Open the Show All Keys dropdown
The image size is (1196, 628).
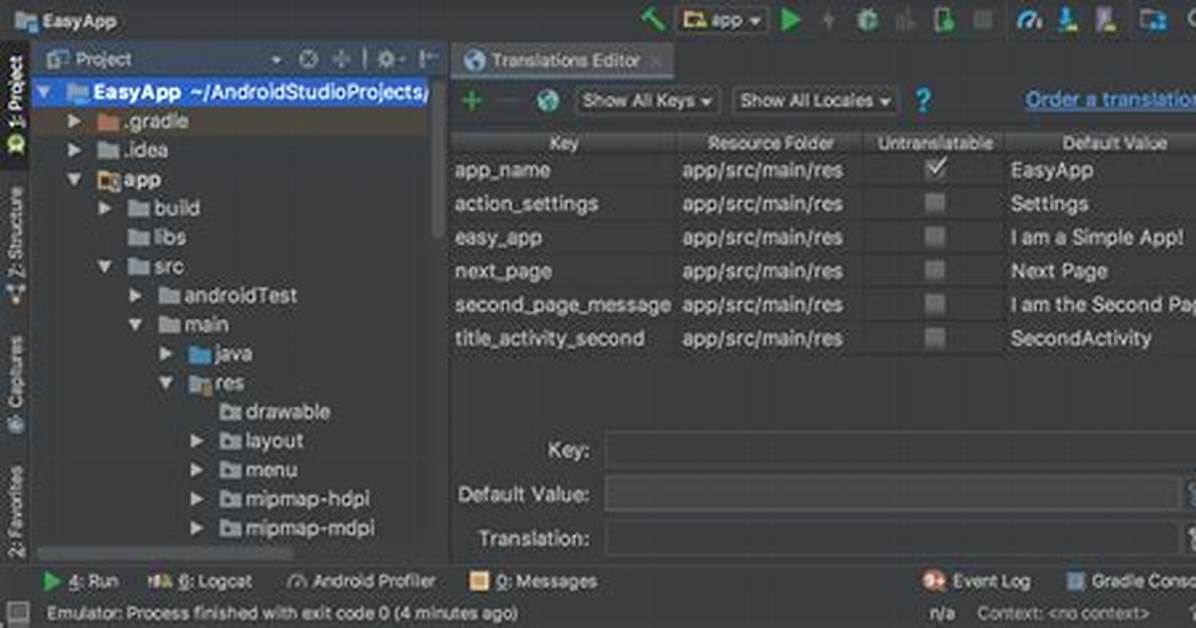[647, 101]
